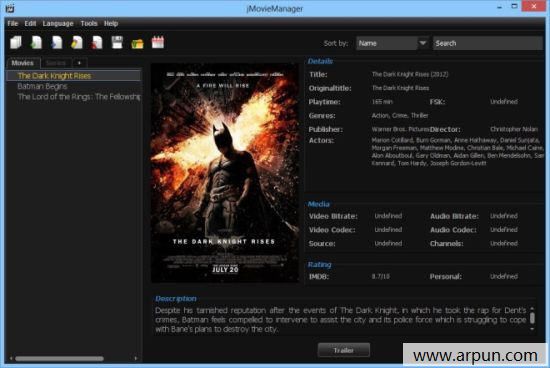Open the Edit menu
550x368 pixels.
(x=30, y=24)
